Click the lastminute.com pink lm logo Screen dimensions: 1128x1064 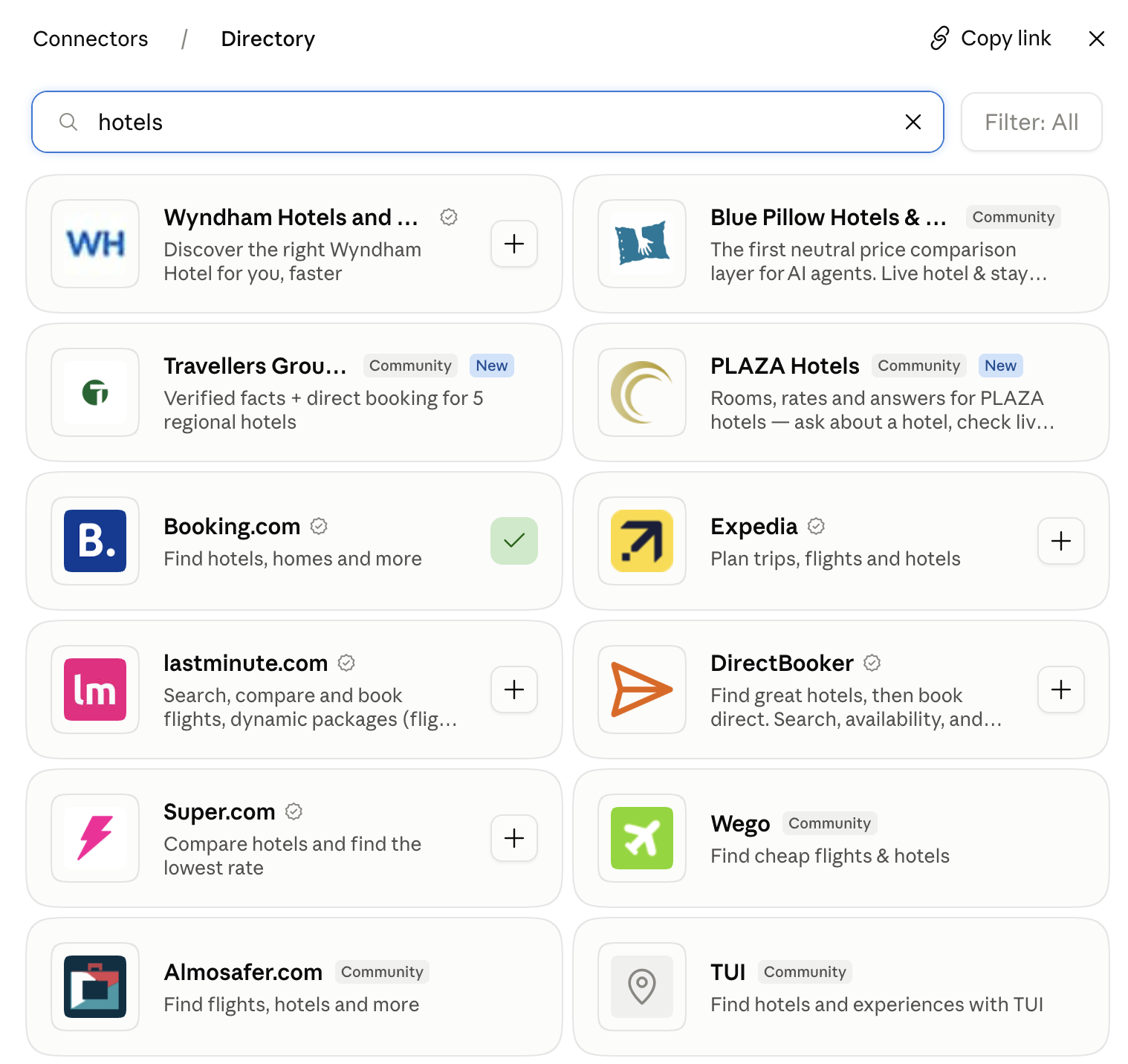[95, 690]
